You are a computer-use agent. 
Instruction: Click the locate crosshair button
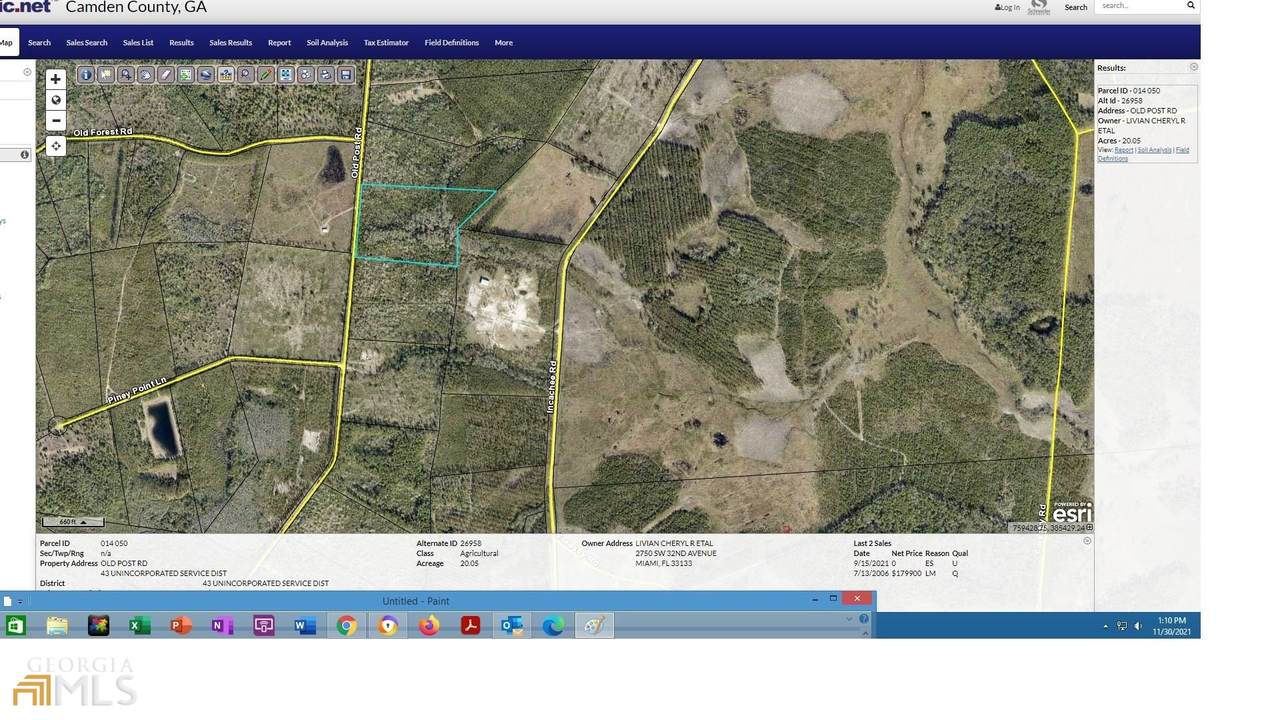coord(56,146)
